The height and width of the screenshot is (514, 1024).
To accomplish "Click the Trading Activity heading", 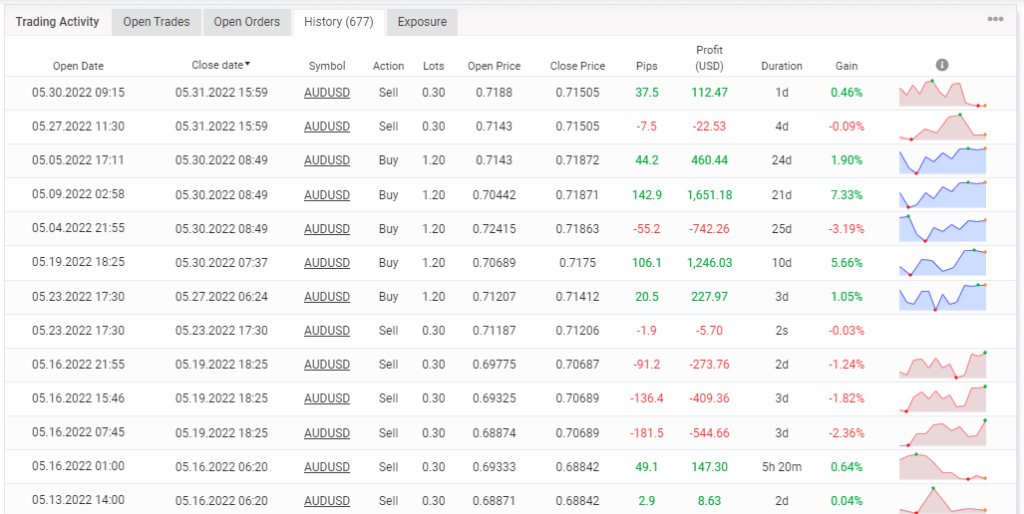I will coord(57,22).
